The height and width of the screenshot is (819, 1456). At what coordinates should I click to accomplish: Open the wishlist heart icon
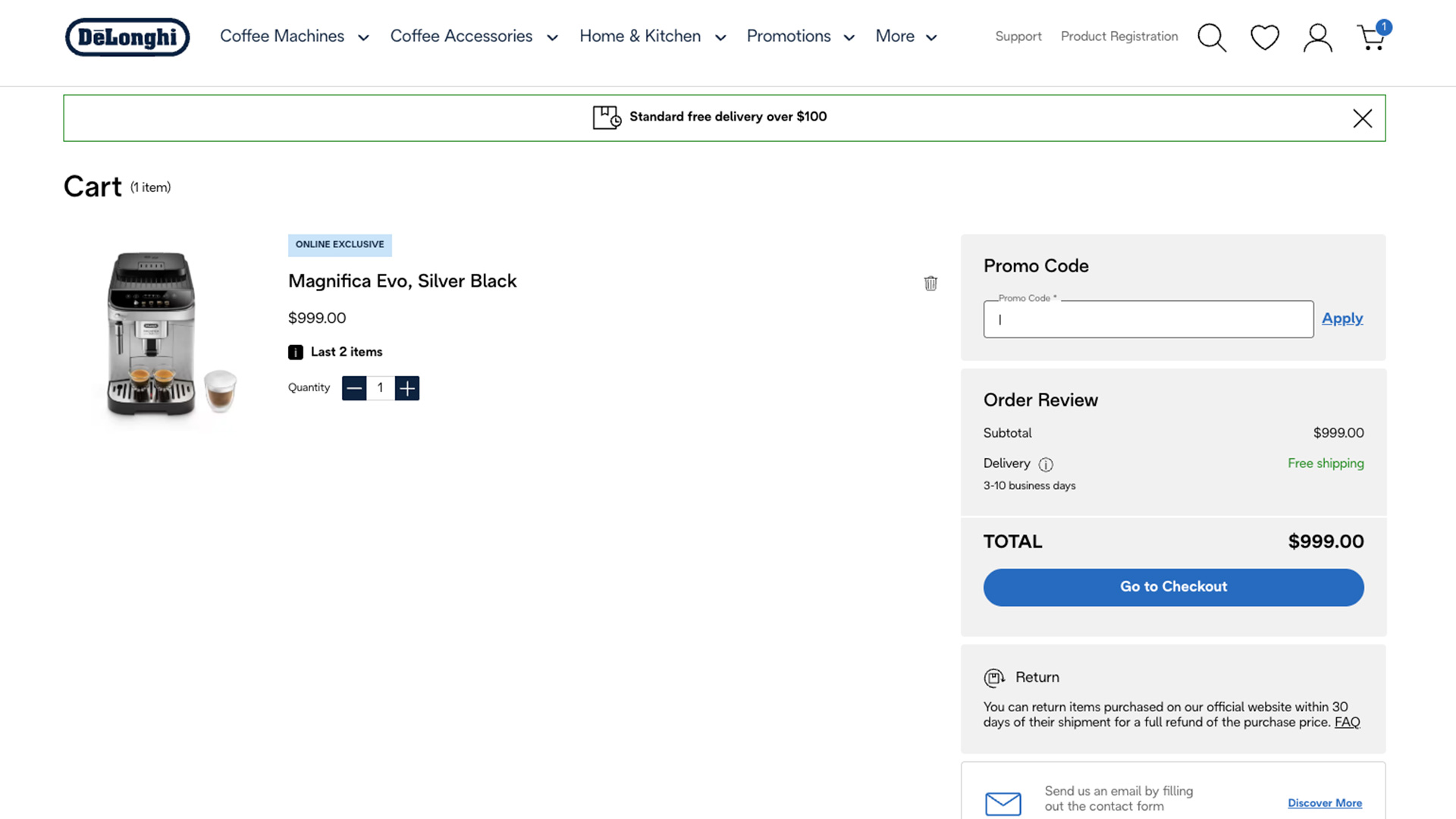pos(1265,37)
